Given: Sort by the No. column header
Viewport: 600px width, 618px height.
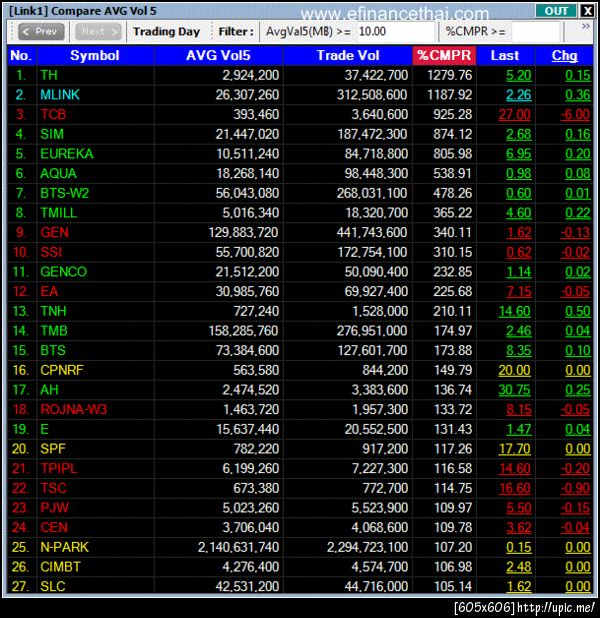Looking at the screenshot, I should [21, 56].
